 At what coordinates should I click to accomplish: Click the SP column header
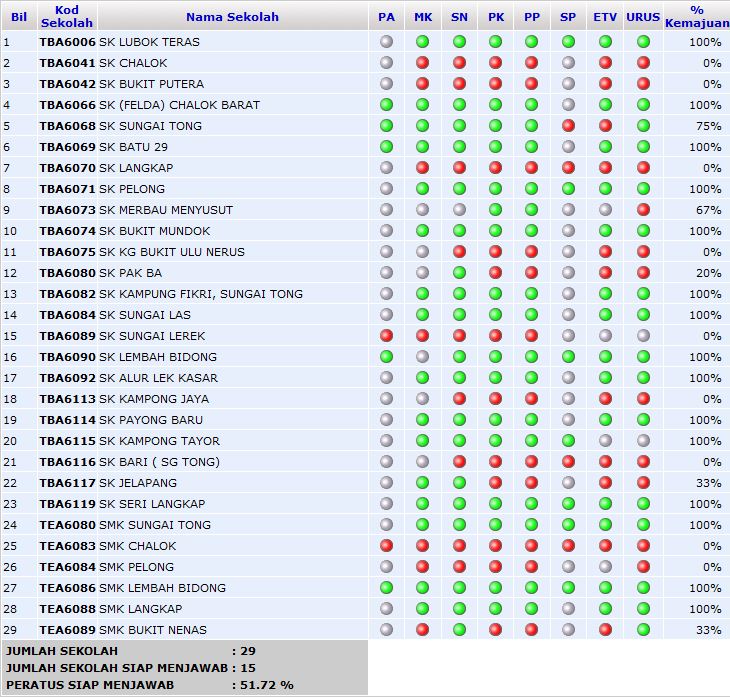click(x=568, y=17)
